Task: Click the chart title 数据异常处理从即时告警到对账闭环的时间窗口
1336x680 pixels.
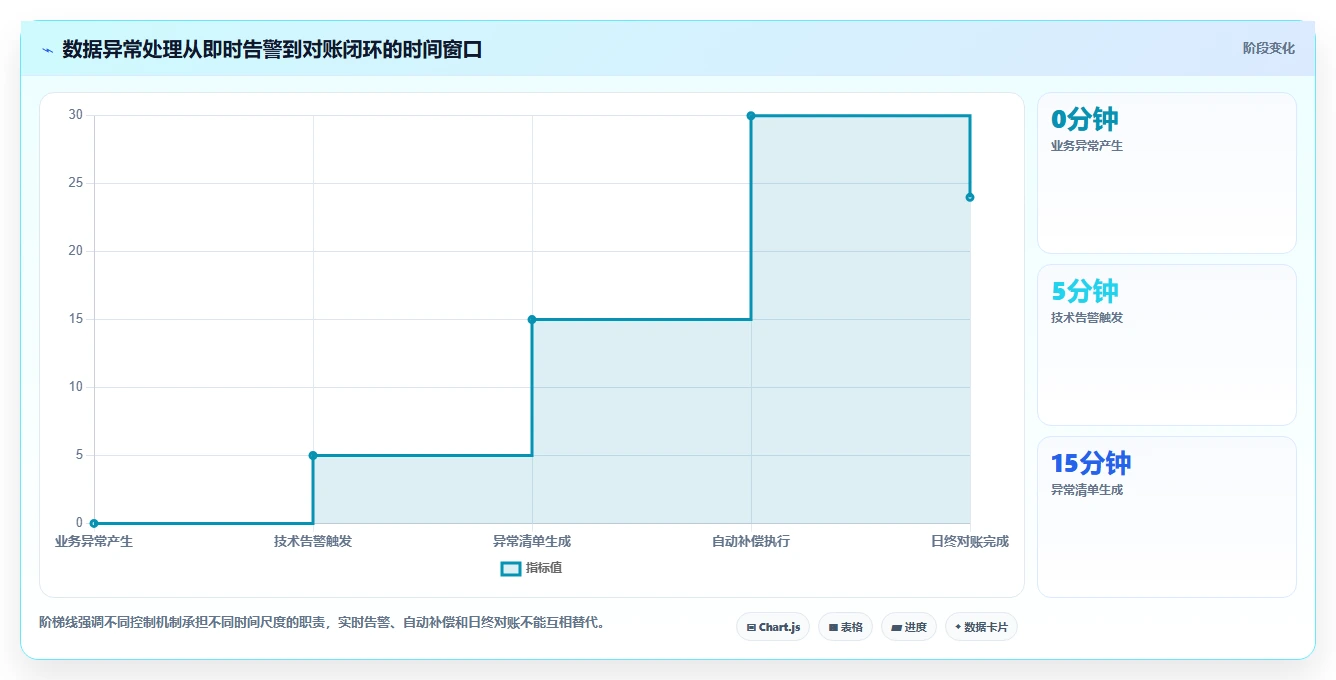Action: 272,49
